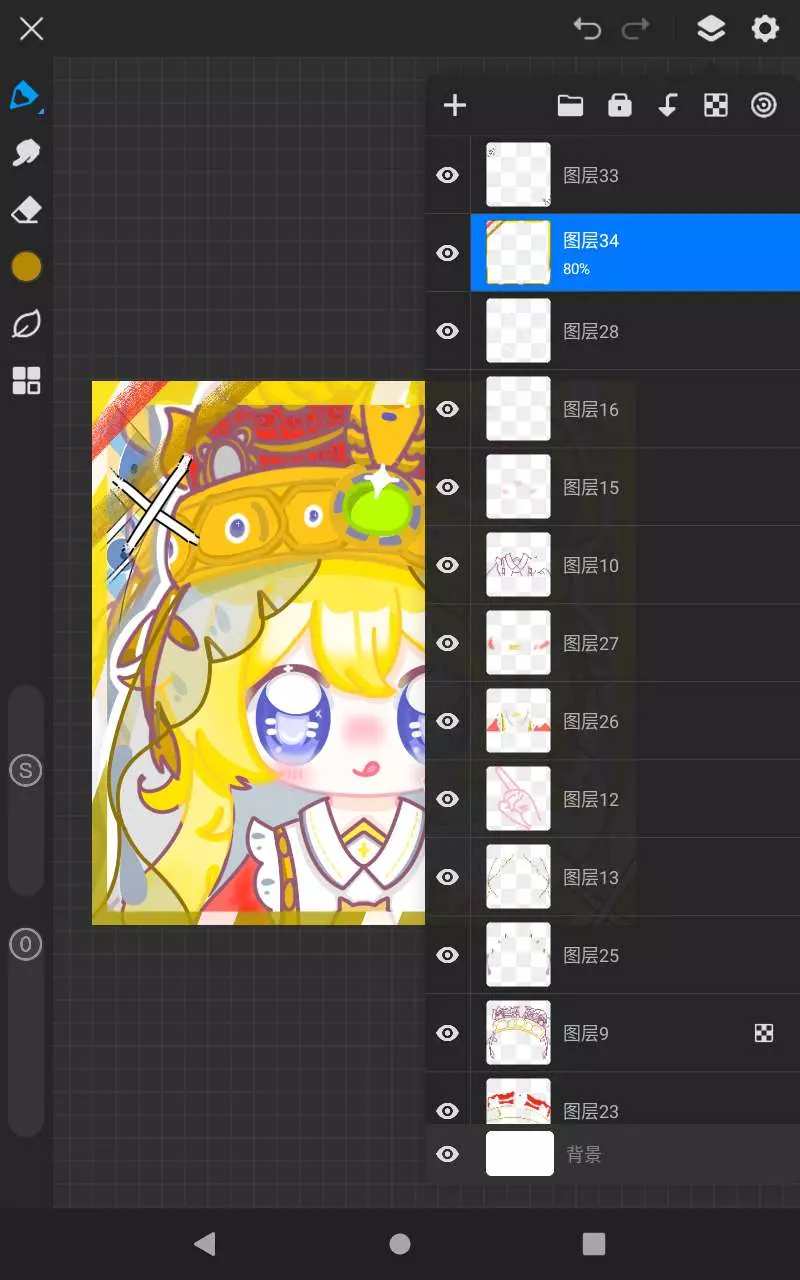Open the white 背景 color thumbnail
The height and width of the screenshot is (1280, 800).
point(520,1153)
